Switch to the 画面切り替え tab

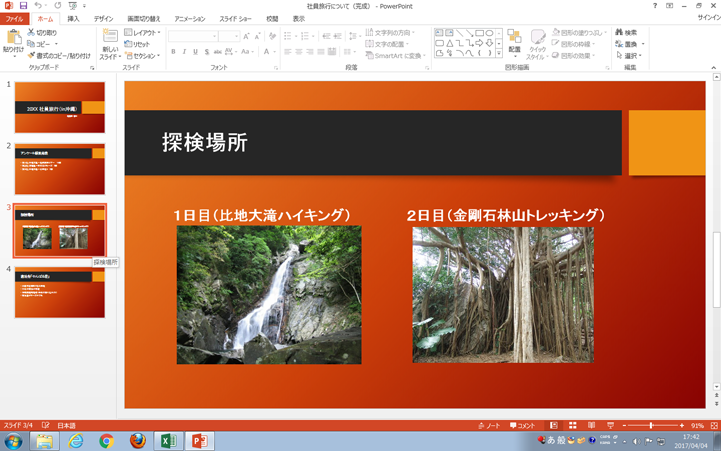143,19
